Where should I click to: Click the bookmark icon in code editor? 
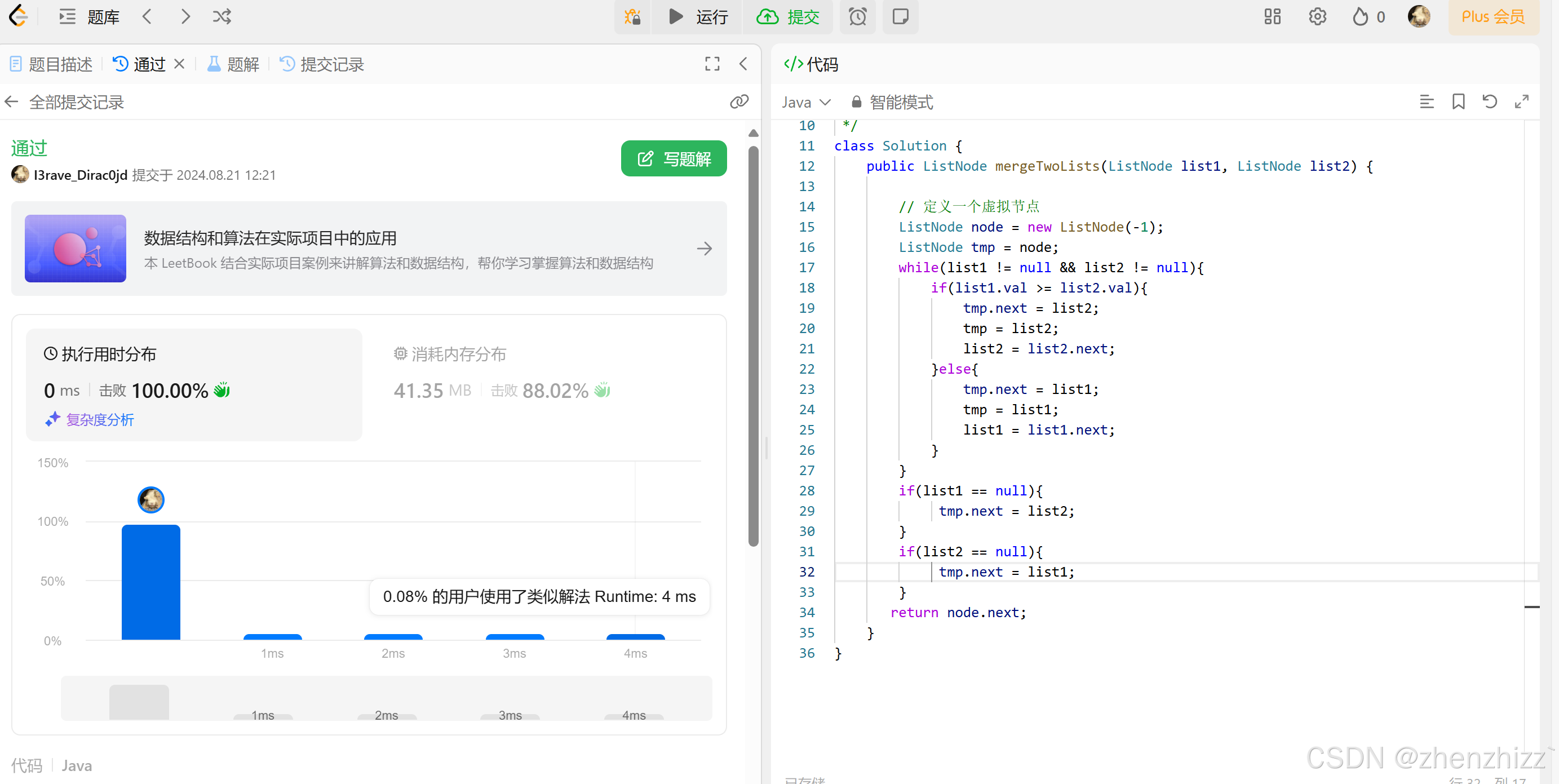(x=1458, y=101)
